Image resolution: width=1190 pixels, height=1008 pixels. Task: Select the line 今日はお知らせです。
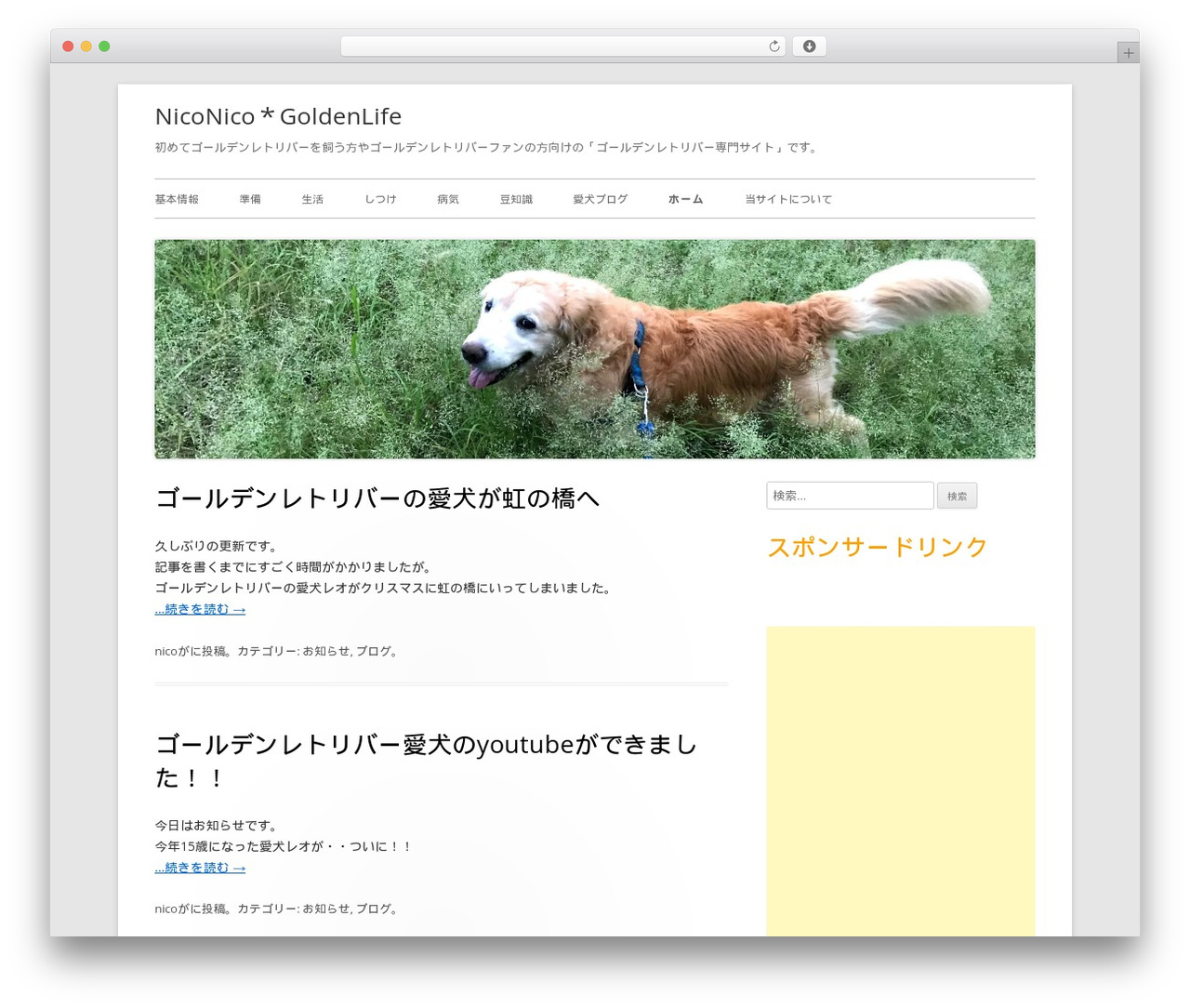(218, 825)
